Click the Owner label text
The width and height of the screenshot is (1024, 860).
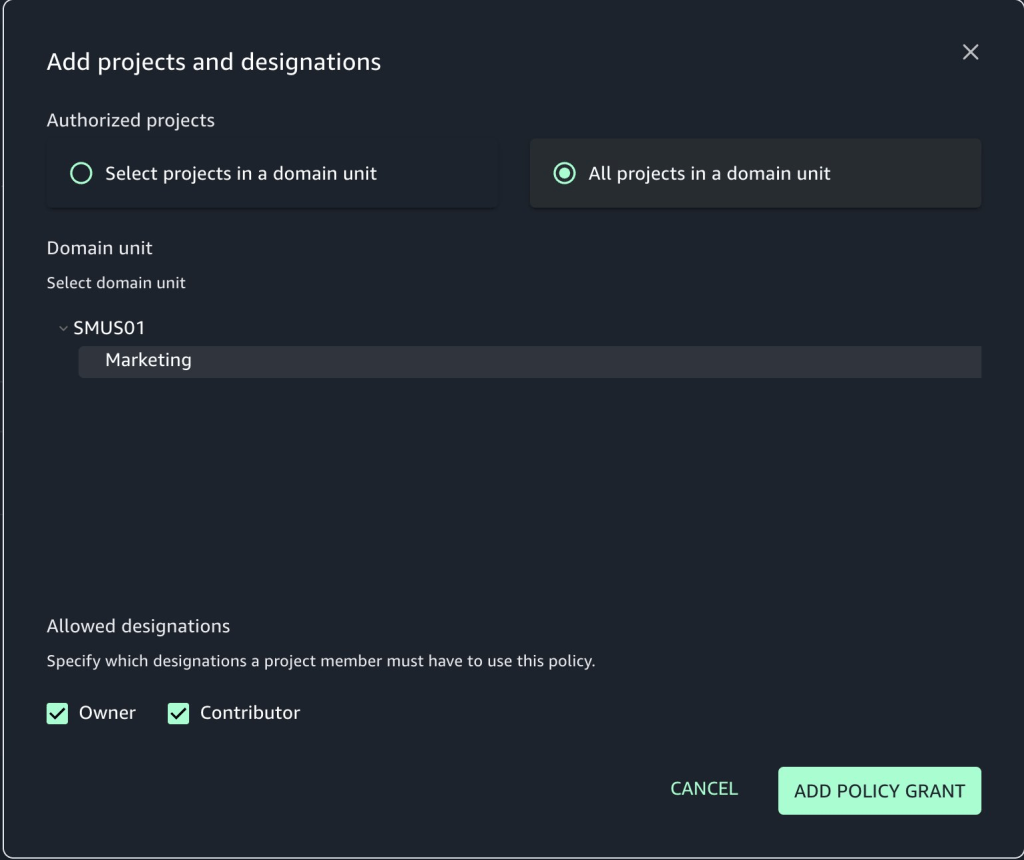click(107, 713)
